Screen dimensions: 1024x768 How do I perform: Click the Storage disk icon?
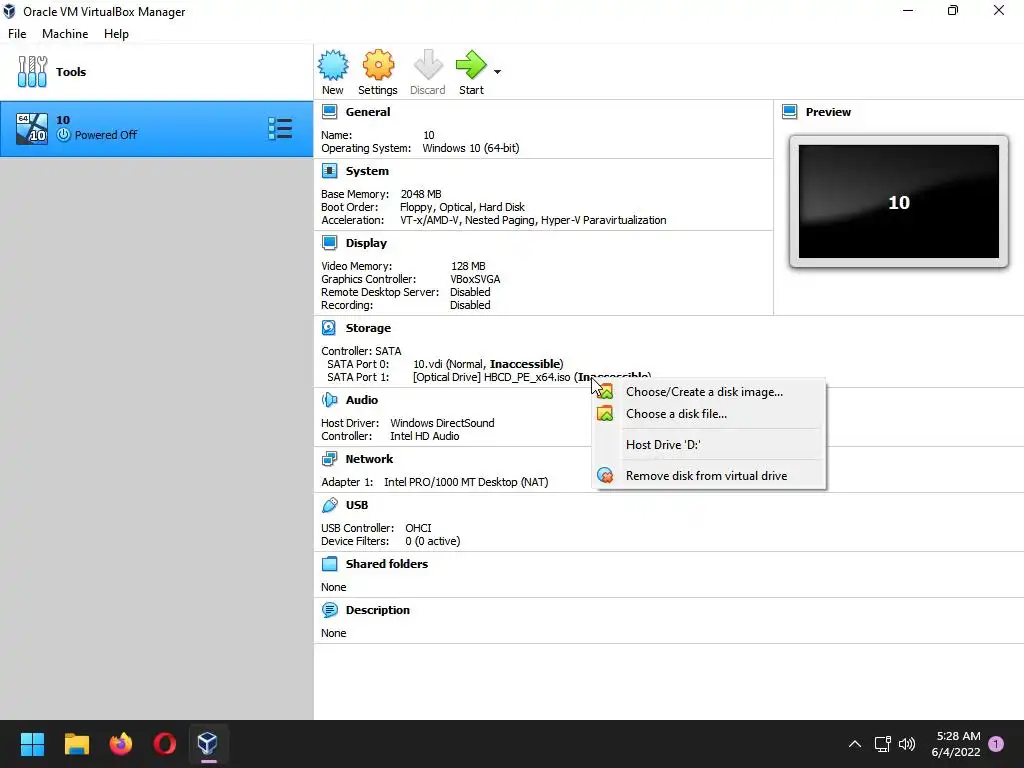(x=329, y=328)
